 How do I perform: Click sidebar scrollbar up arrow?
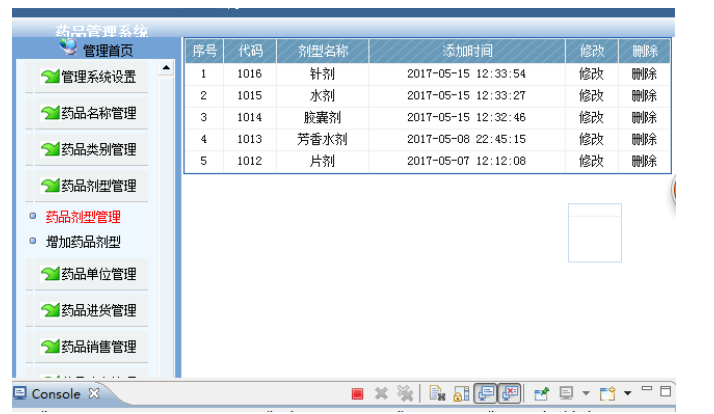point(166,68)
